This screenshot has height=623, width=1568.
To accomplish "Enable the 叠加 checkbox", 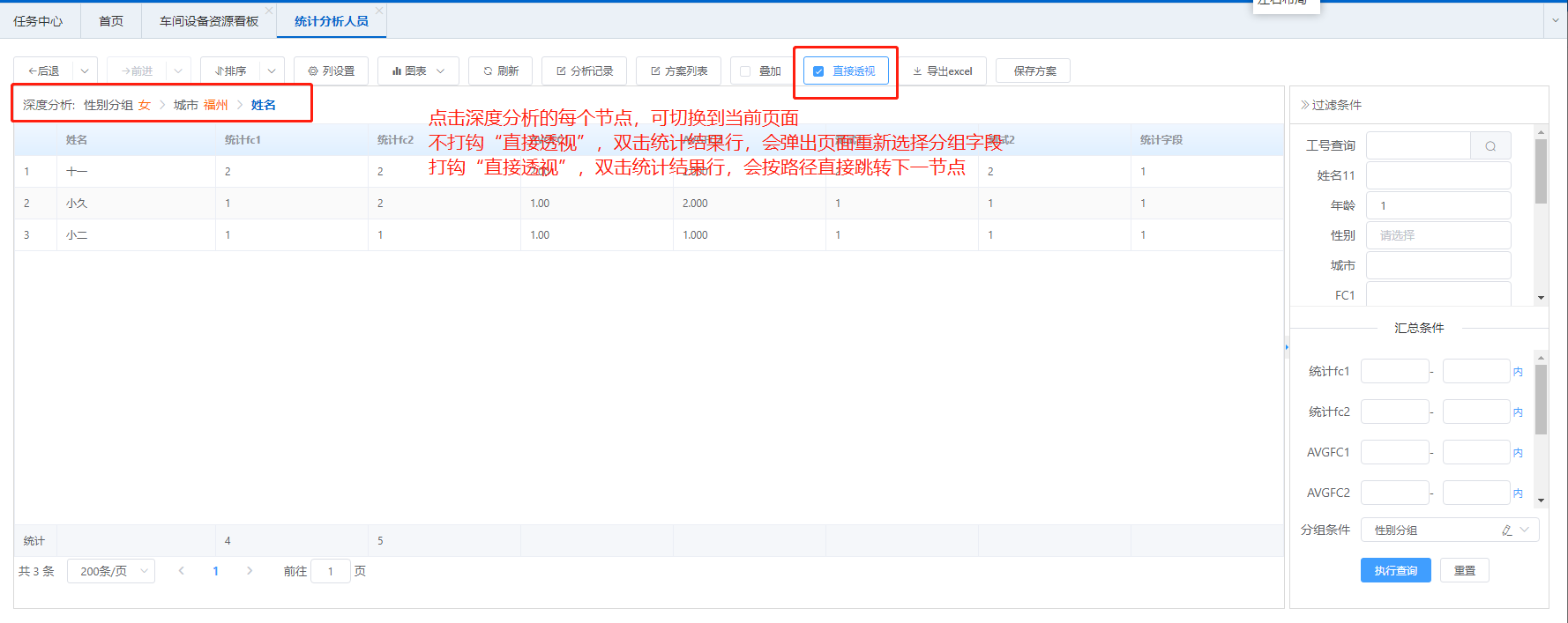I will (x=745, y=71).
